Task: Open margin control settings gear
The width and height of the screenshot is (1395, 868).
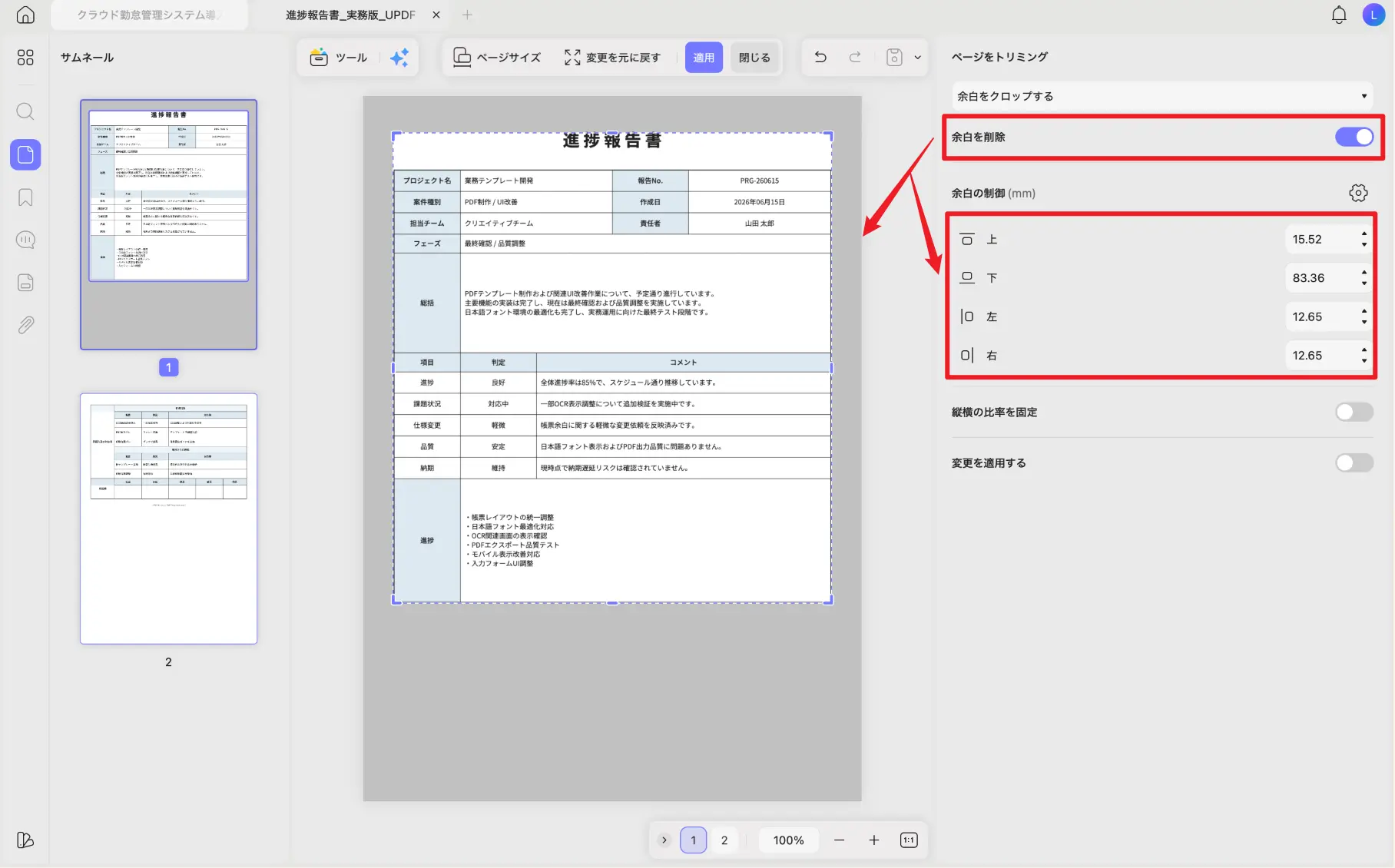Action: [x=1358, y=193]
